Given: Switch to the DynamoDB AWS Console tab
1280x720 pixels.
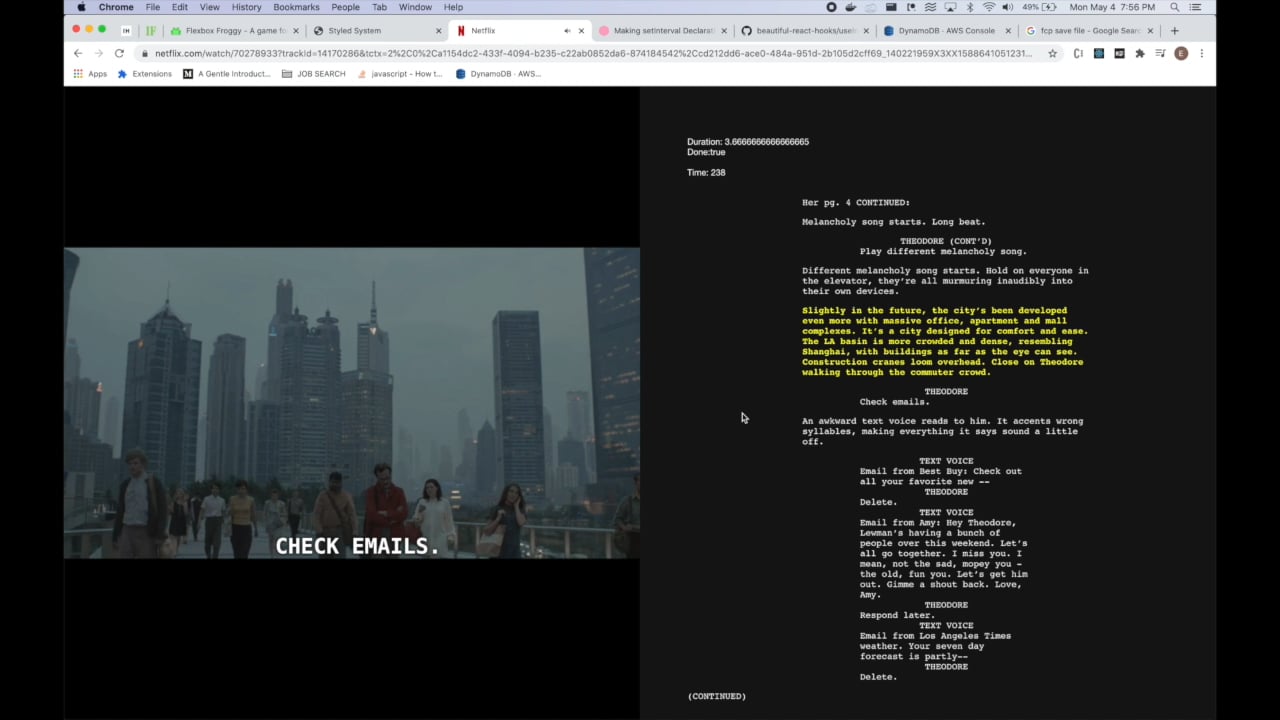Looking at the screenshot, I should click(948, 31).
